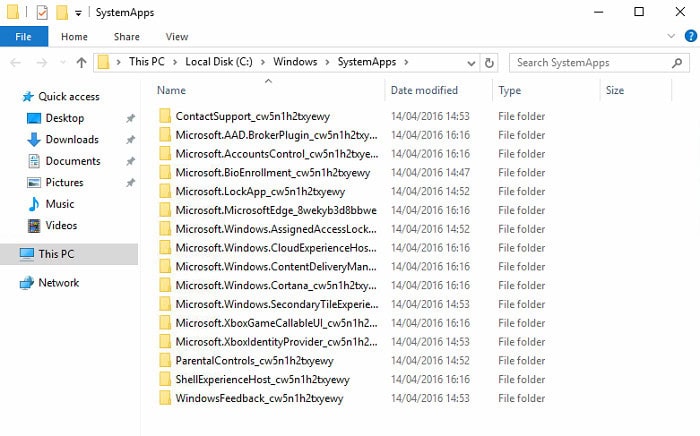The image size is (700, 436).
Task: Open Downloads in the navigation pane
Action: [72, 140]
